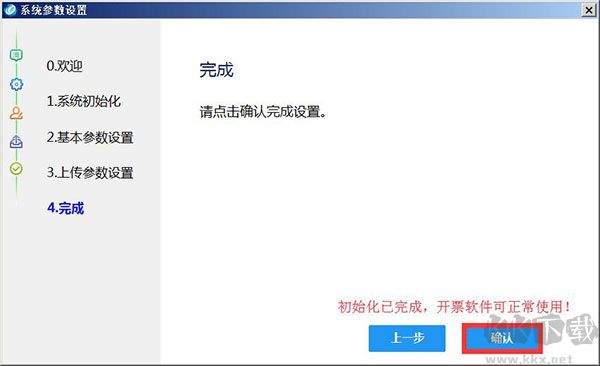Go to 1.系统初始化 step
The image size is (600, 366).
(x=83, y=101)
